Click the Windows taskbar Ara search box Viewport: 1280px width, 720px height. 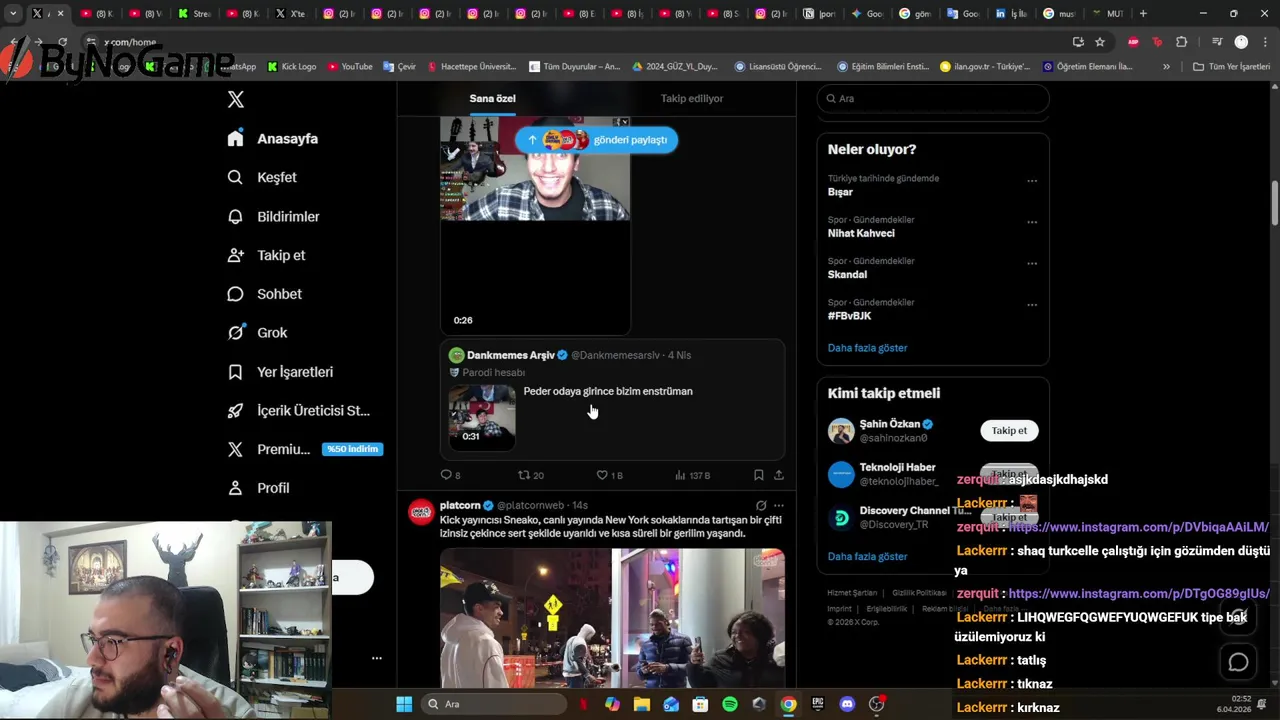coord(494,704)
